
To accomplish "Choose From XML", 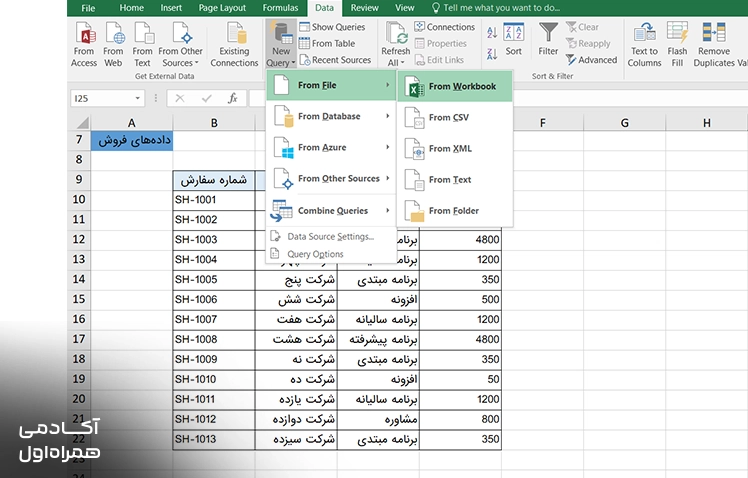I will 455,148.
